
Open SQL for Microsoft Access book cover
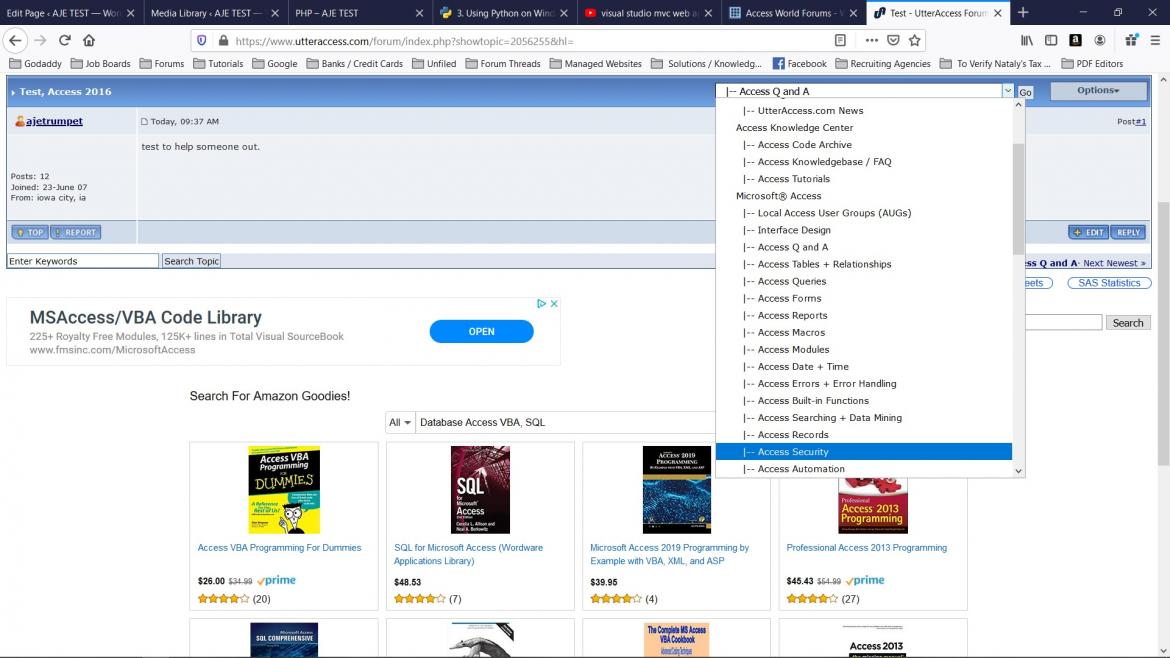coord(480,489)
